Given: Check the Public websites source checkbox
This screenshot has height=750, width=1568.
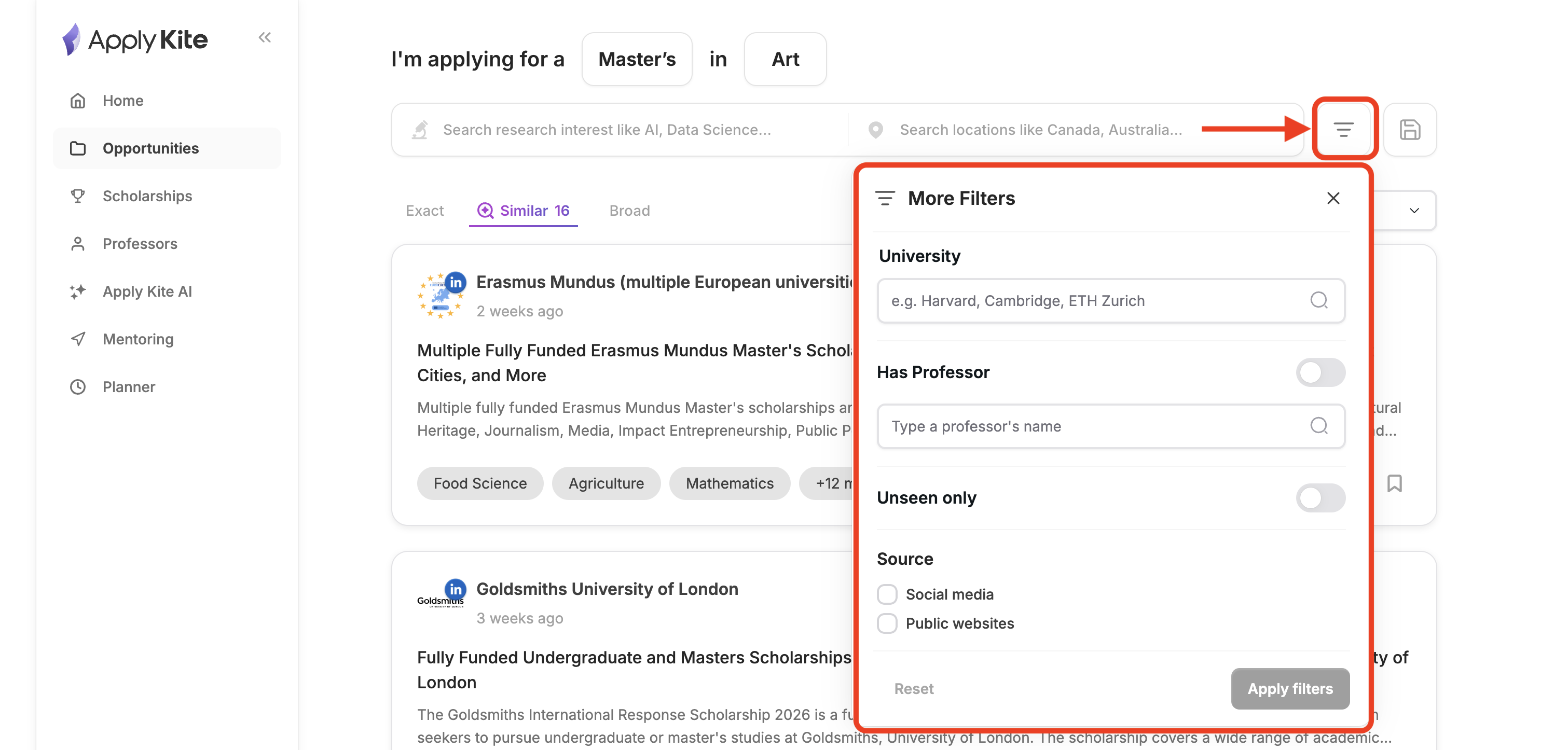Looking at the screenshot, I should click(887, 623).
